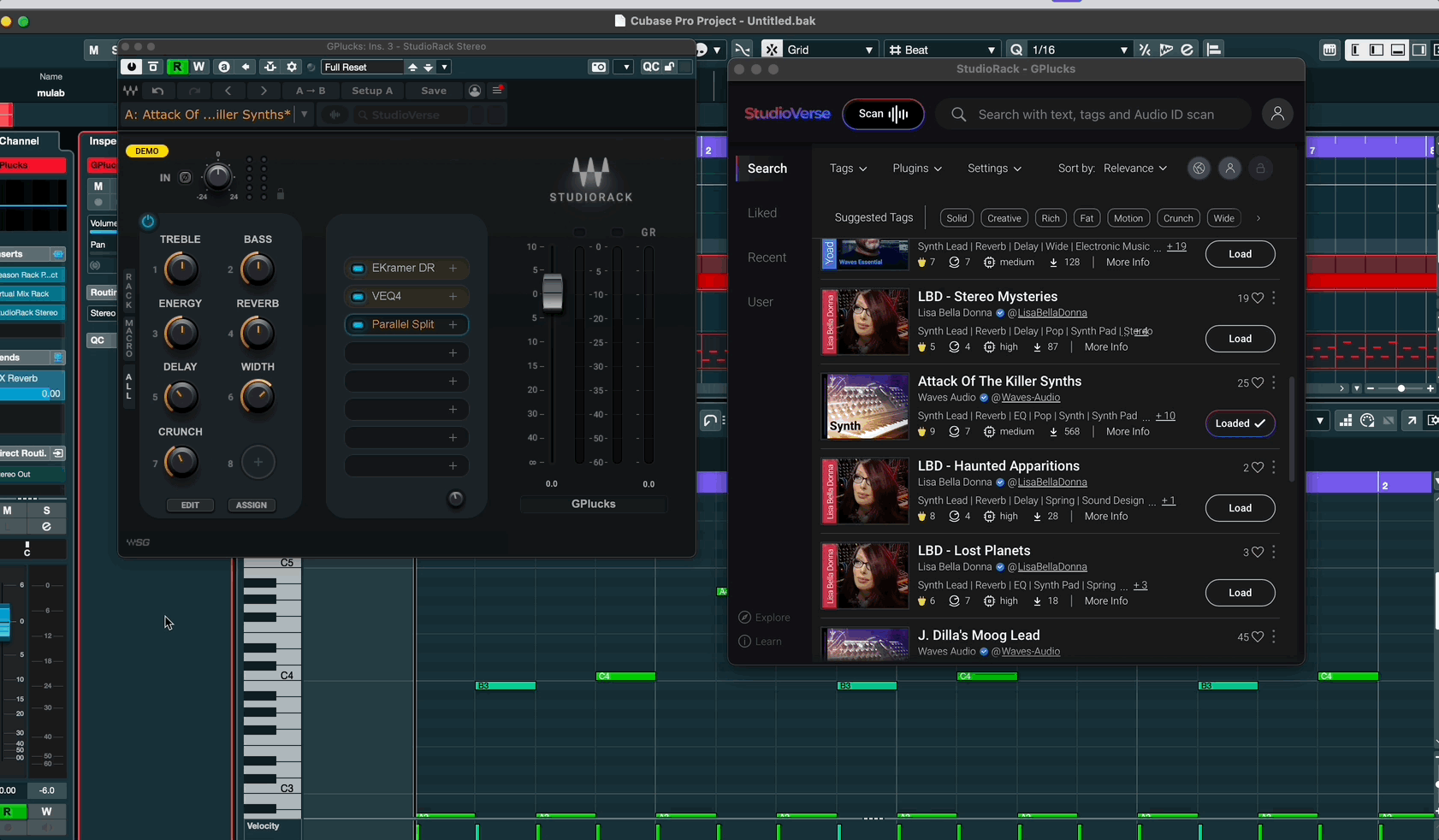Click the LBD - Lost Planets preset thumbnail

865,576
